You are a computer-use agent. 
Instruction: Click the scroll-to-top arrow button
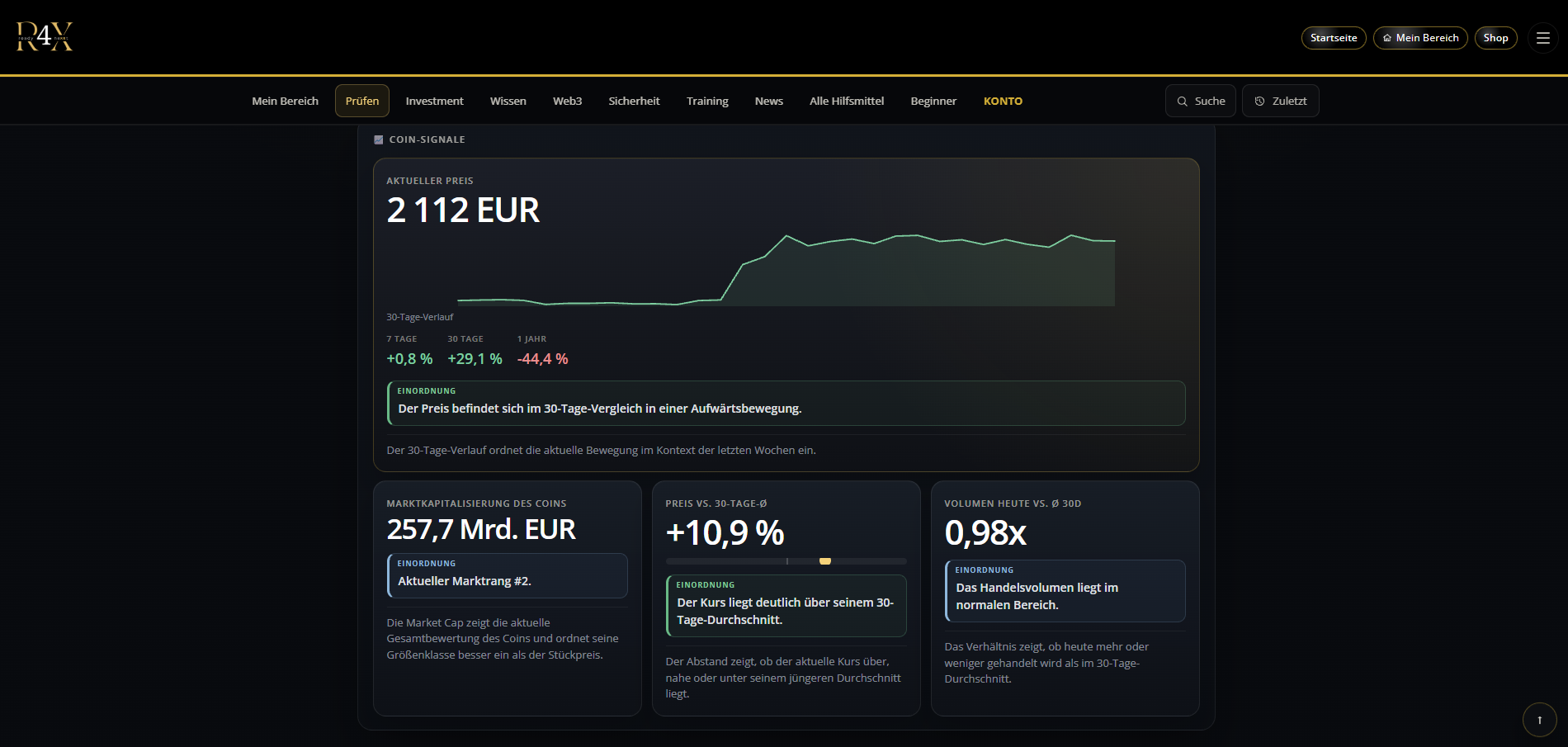[x=1539, y=720]
